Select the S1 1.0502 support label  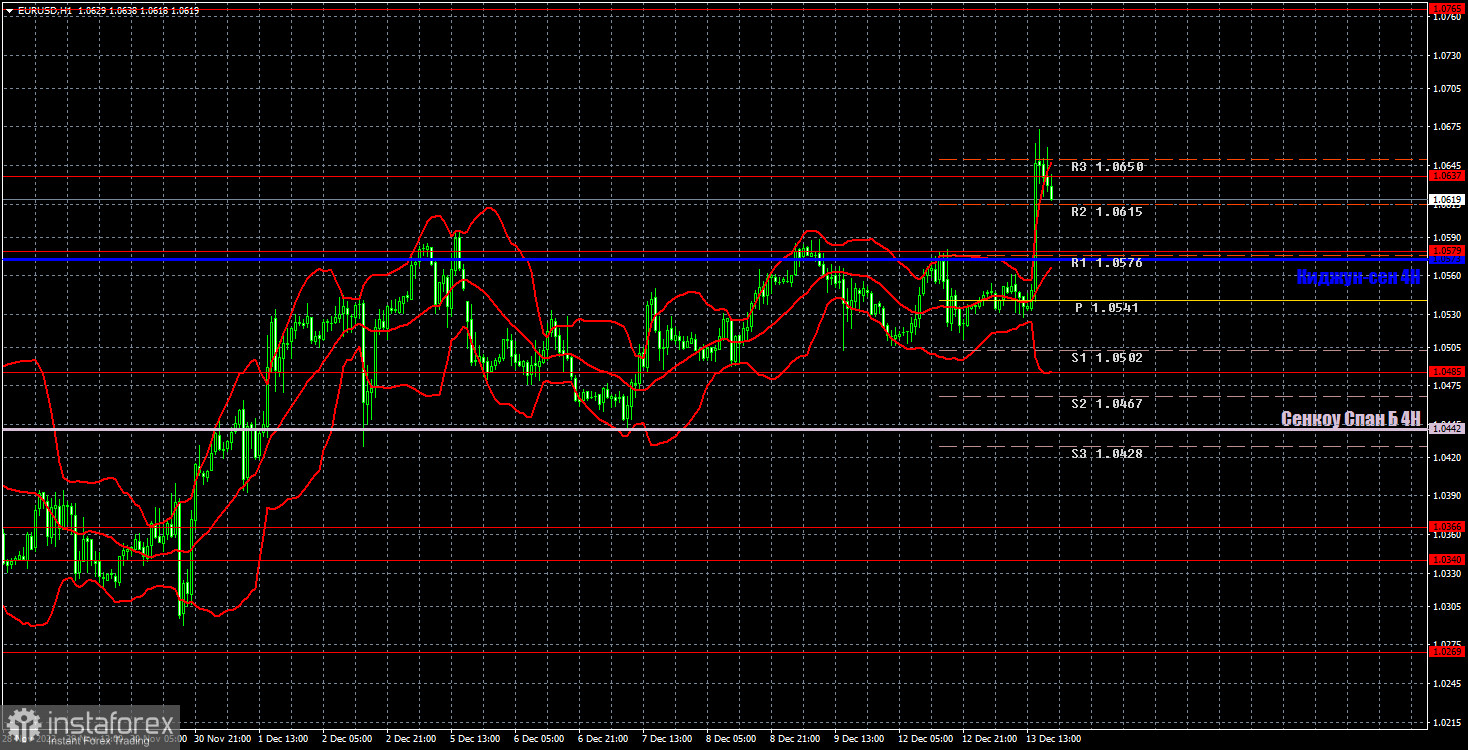(x=1107, y=357)
